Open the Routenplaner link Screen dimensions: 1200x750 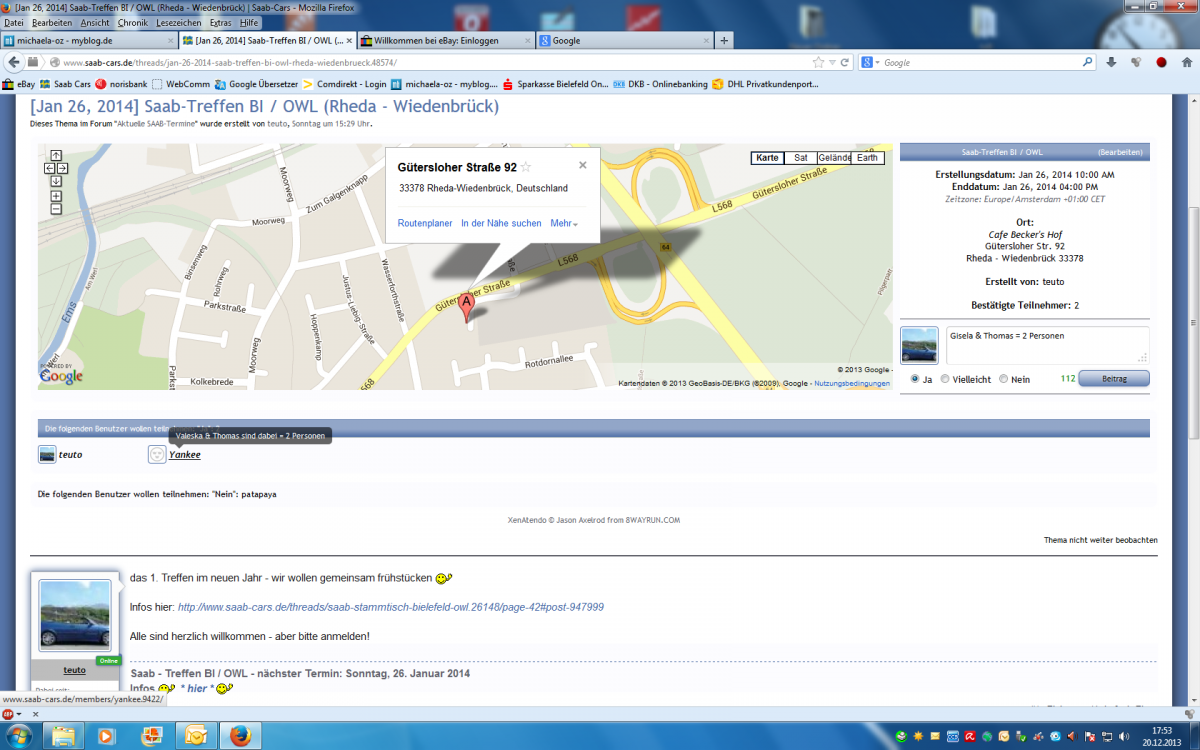pyautogui.click(x=425, y=223)
